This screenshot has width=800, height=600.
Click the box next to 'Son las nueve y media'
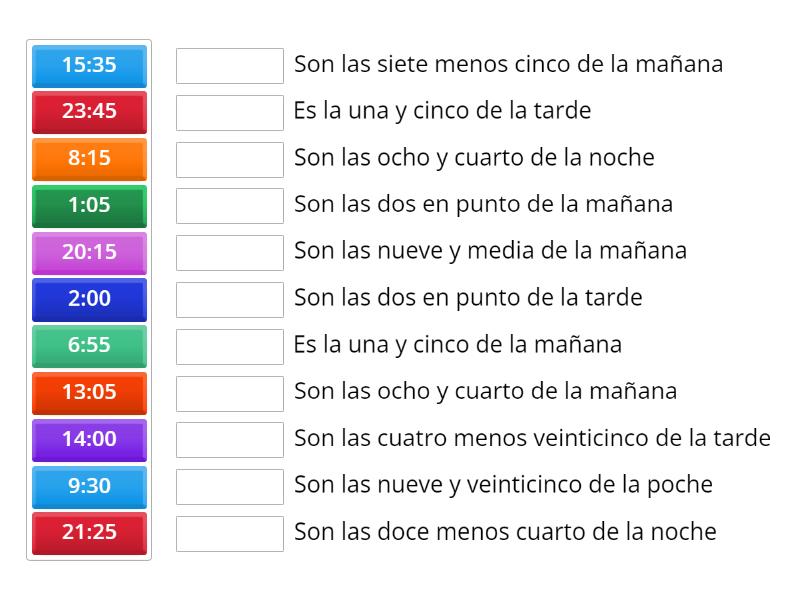coord(229,253)
